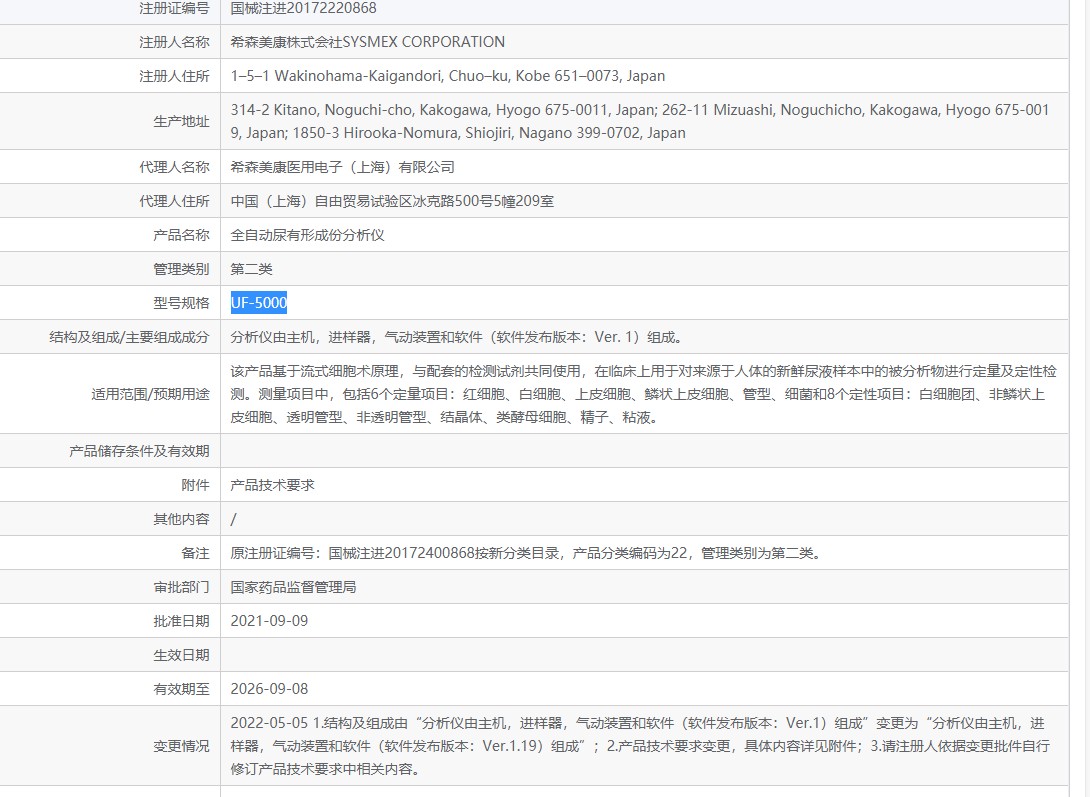Click the highlighted UF-5000 model text

click(x=257, y=302)
